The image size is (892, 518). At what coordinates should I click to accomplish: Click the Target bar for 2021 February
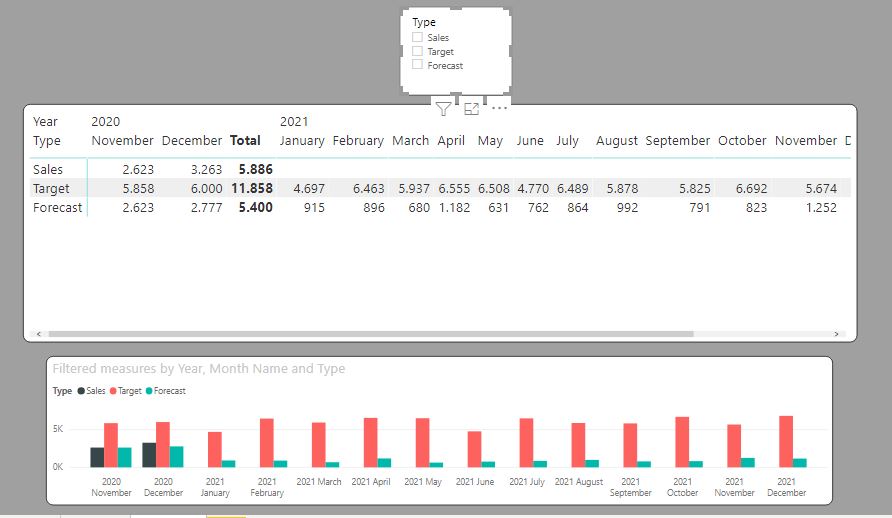click(x=267, y=443)
